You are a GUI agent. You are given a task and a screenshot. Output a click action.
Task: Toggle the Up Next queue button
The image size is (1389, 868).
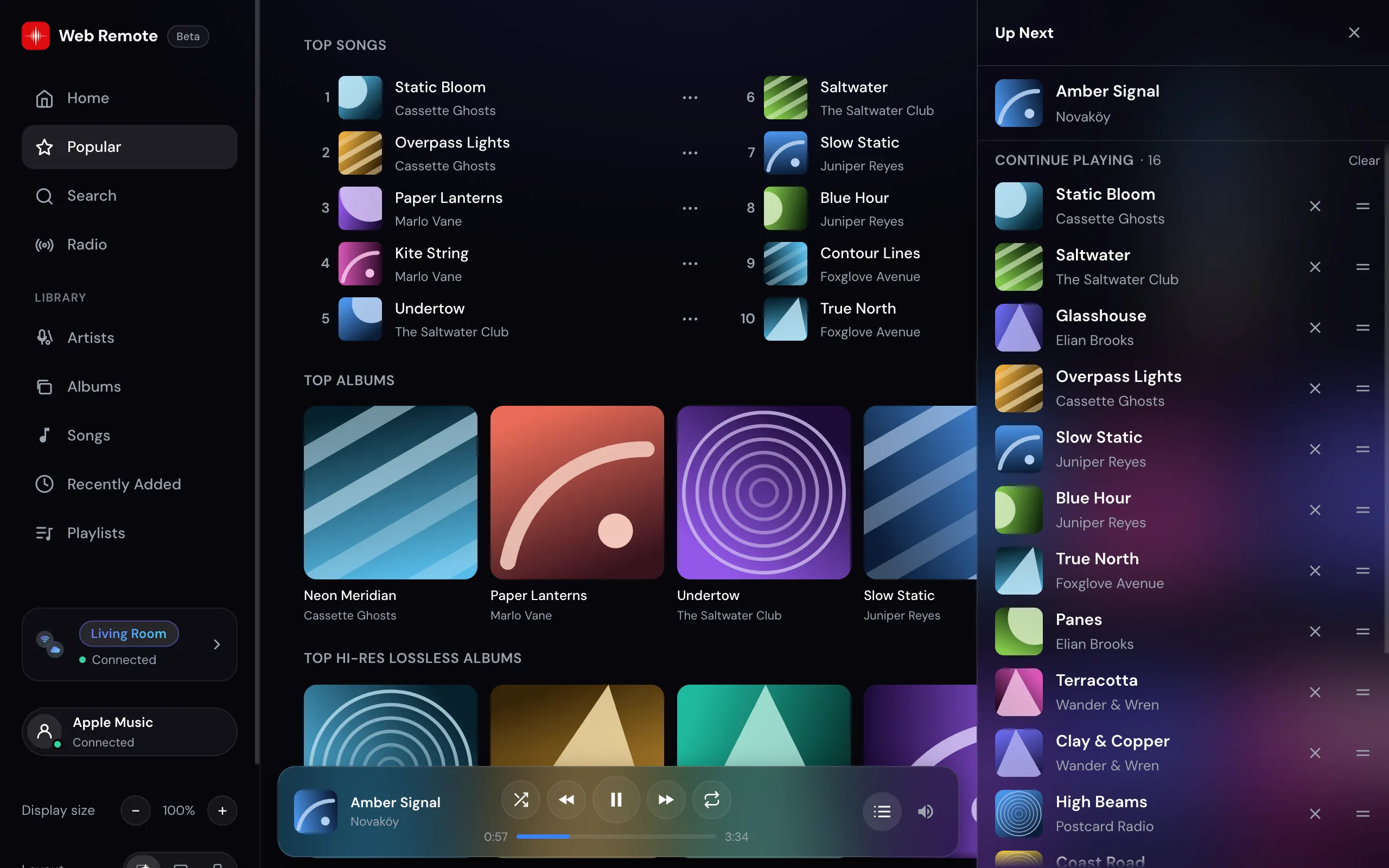[882, 811]
